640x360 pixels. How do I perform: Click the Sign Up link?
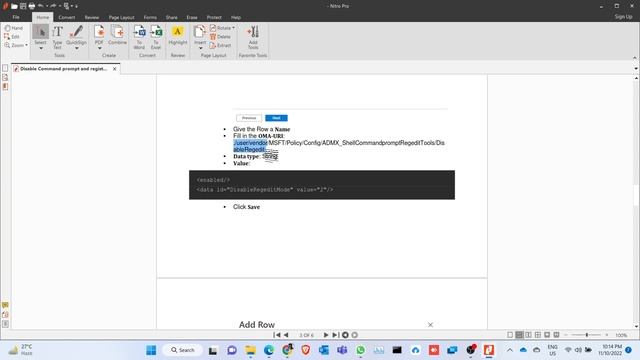[x=623, y=17]
